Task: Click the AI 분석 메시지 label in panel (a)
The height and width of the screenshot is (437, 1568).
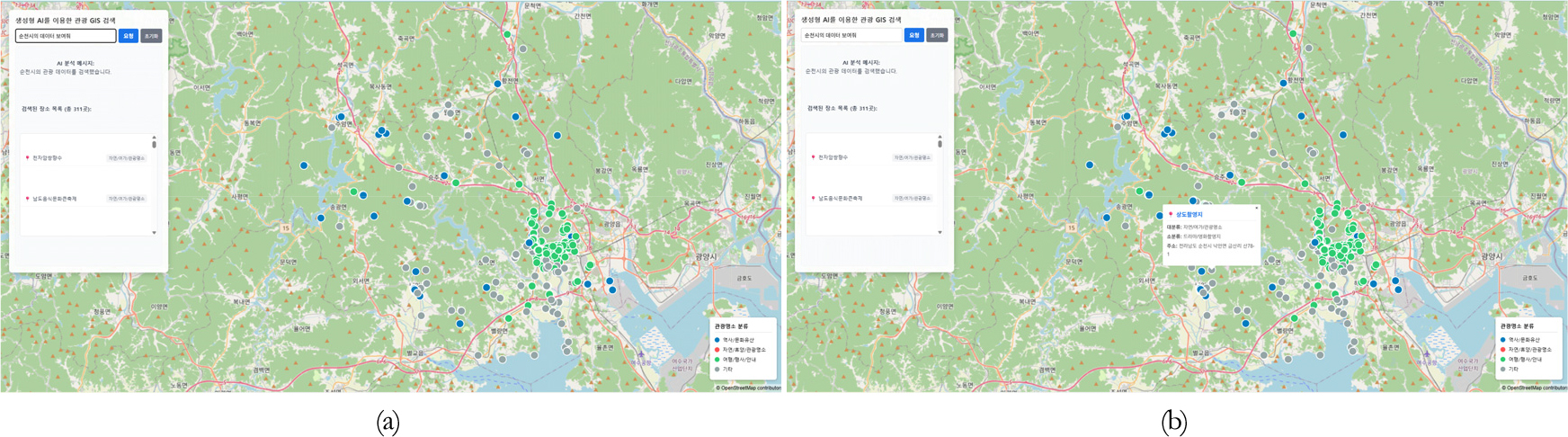Action: (x=75, y=63)
